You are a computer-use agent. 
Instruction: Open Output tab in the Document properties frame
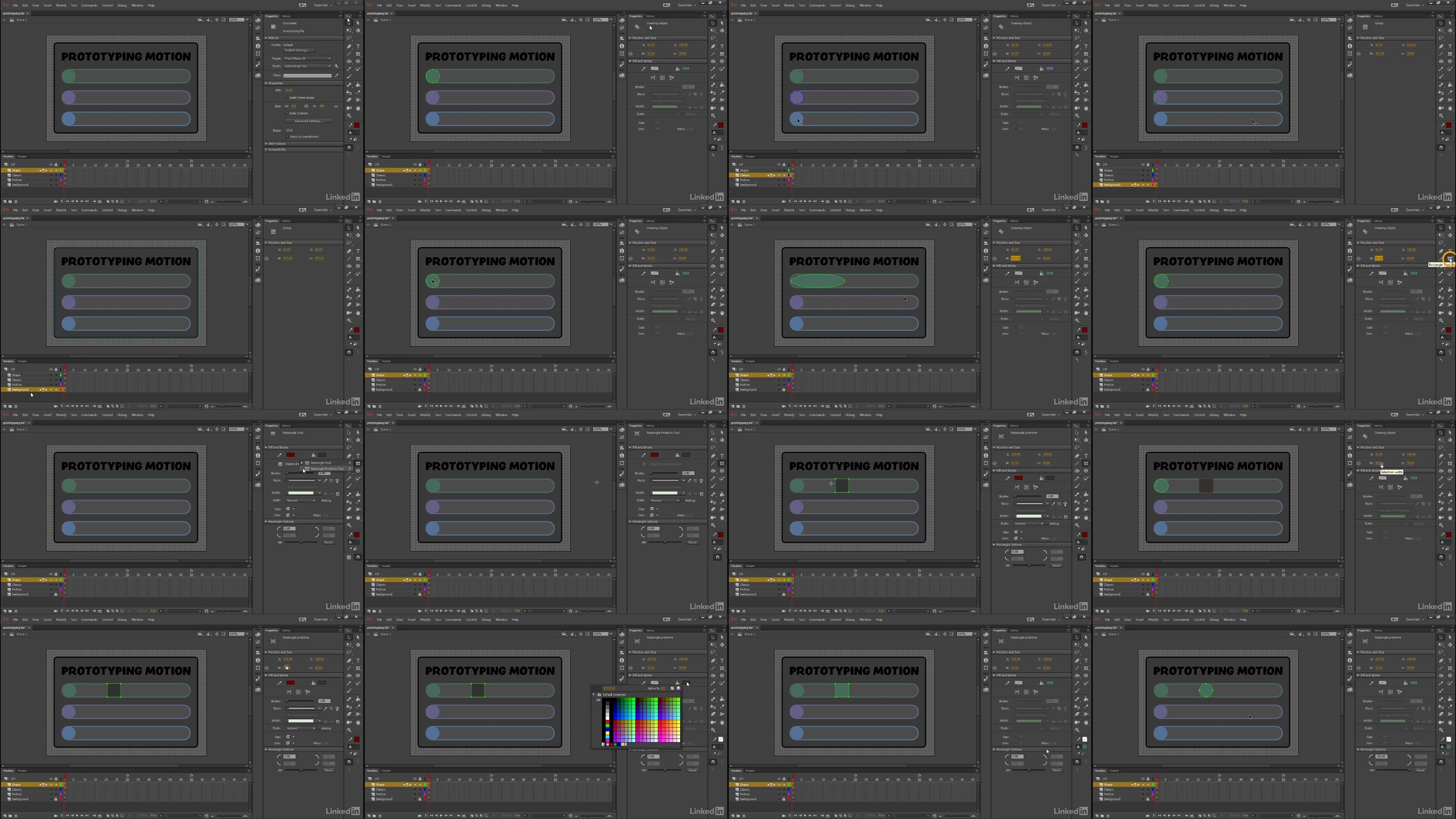[21, 157]
